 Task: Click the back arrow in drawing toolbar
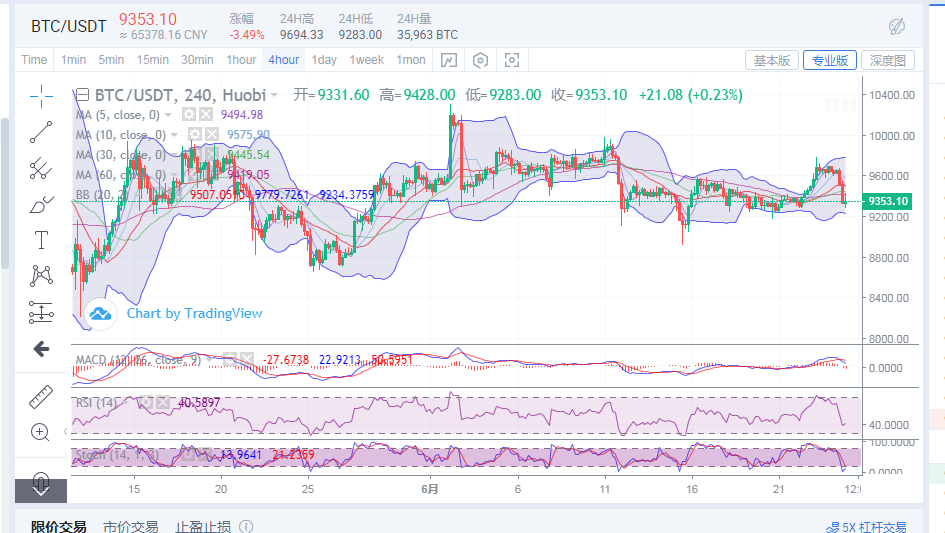[41, 348]
